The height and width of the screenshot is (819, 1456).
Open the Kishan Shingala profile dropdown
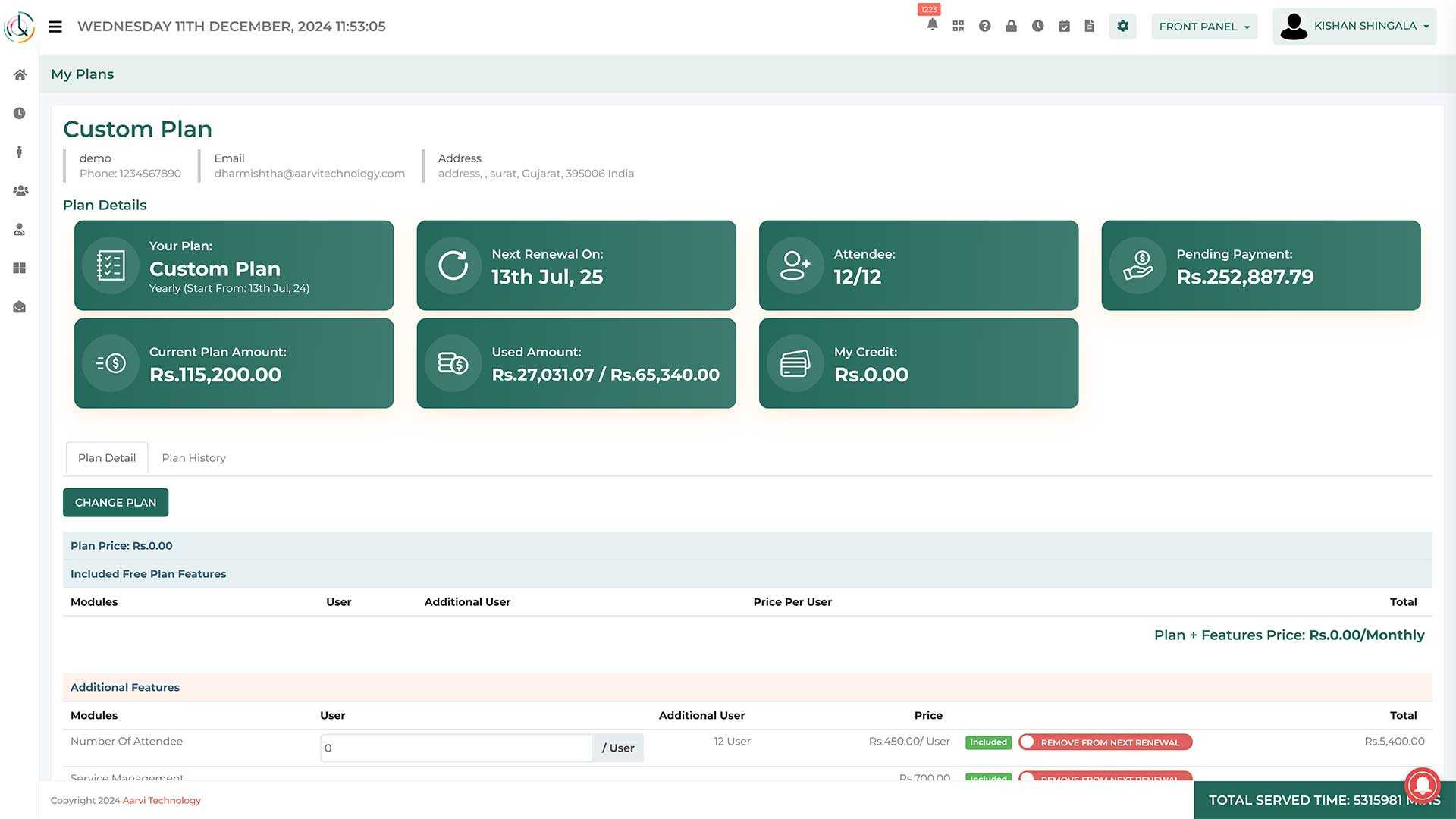[1354, 27]
